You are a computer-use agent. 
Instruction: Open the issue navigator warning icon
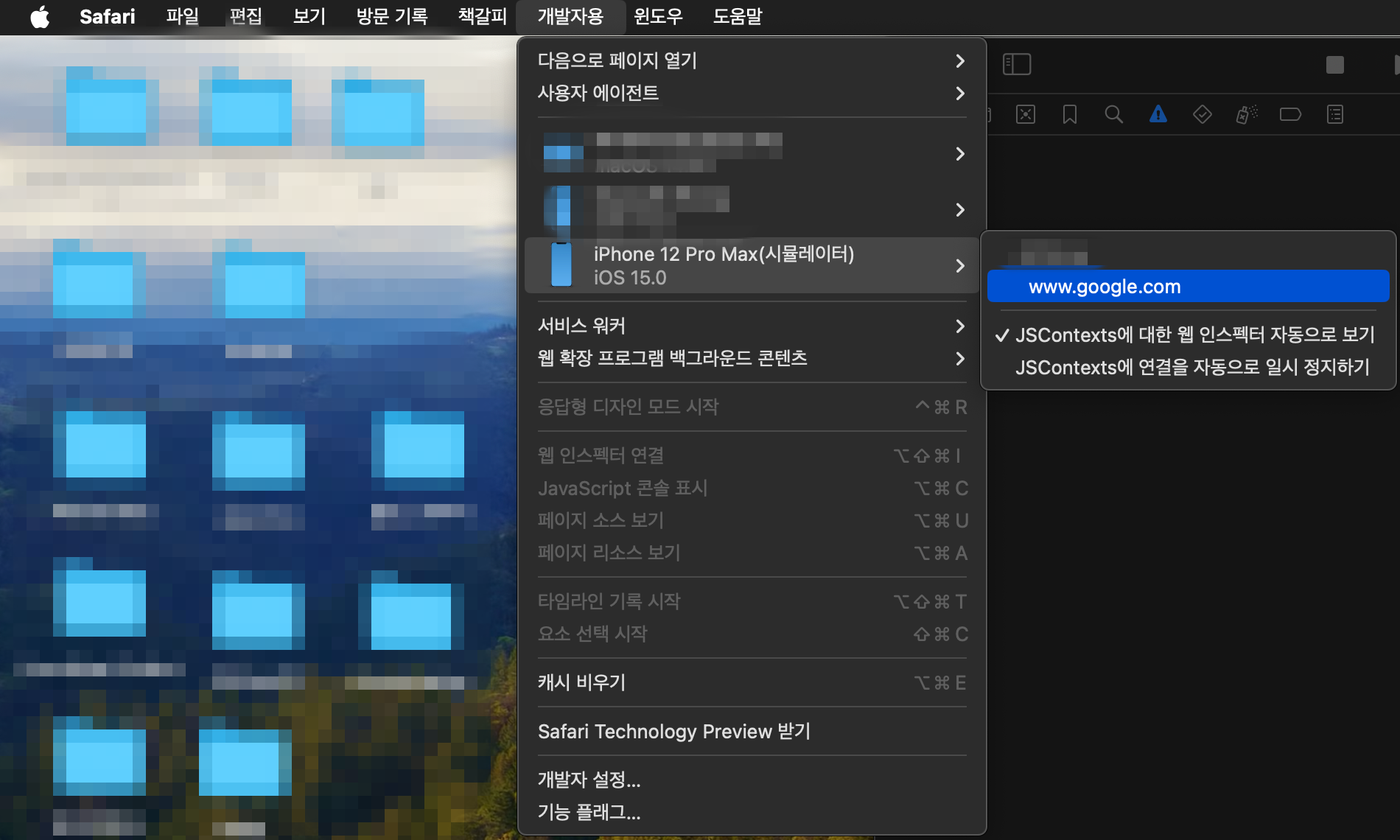[x=1158, y=114]
